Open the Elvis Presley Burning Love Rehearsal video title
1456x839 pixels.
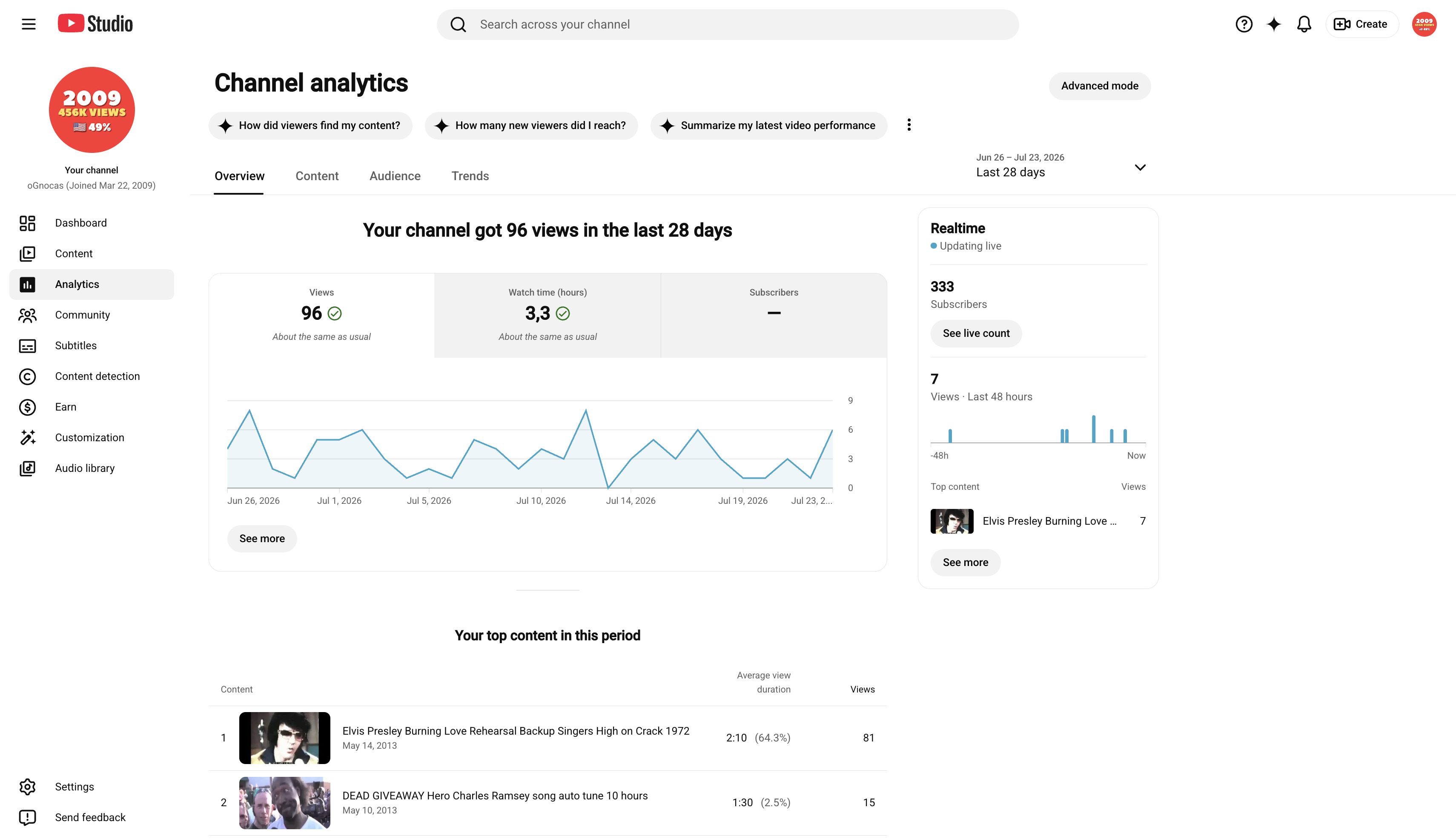516,731
